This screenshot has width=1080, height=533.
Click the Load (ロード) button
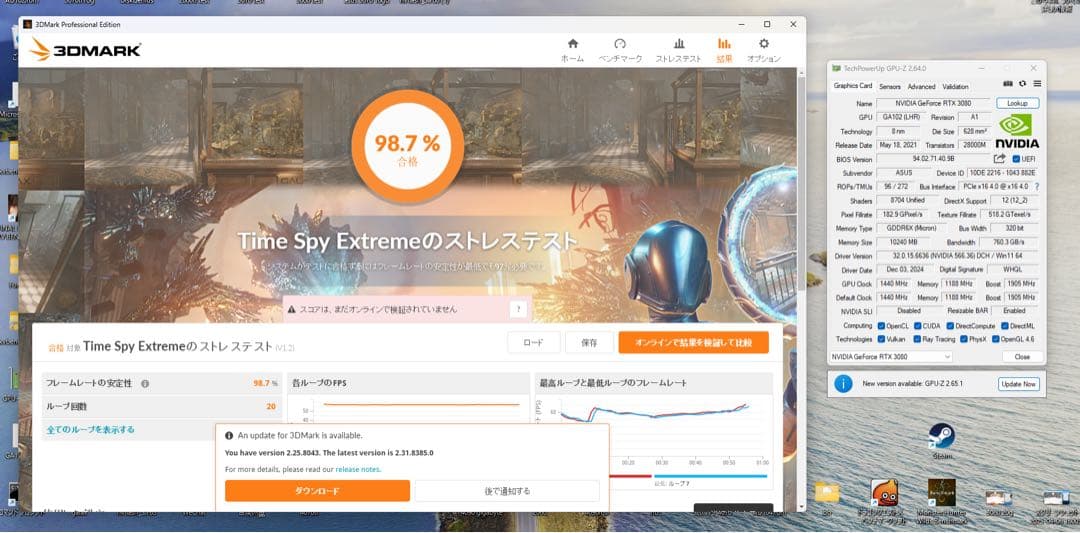tap(533, 342)
